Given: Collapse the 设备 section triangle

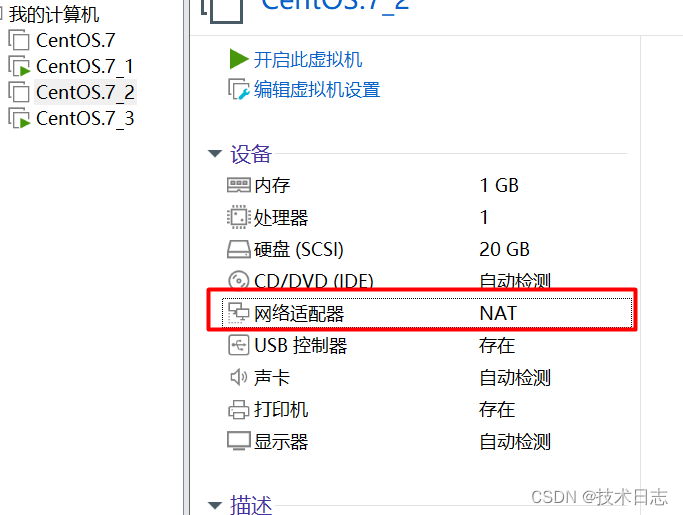Looking at the screenshot, I should [215, 153].
